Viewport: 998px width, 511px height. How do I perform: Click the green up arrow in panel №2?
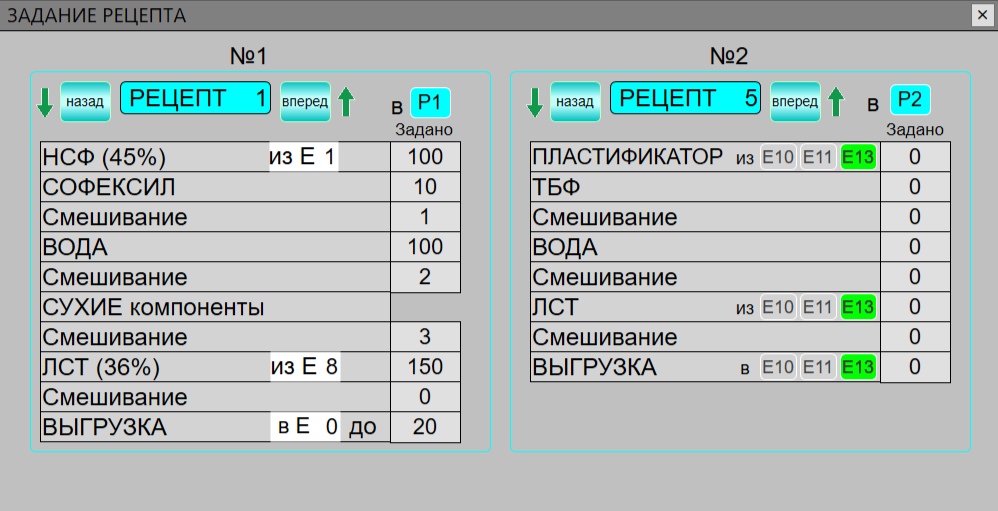point(836,101)
